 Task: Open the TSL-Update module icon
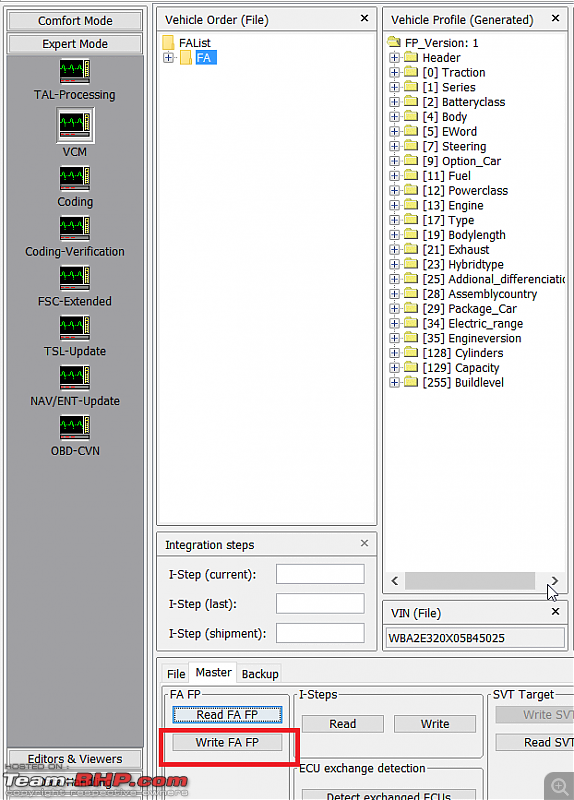click(x=74, y=328)
